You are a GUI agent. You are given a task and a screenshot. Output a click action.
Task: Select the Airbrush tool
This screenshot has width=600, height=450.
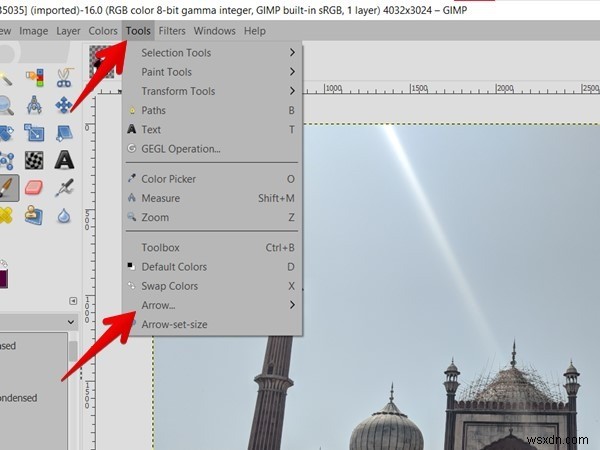[64, 188]
